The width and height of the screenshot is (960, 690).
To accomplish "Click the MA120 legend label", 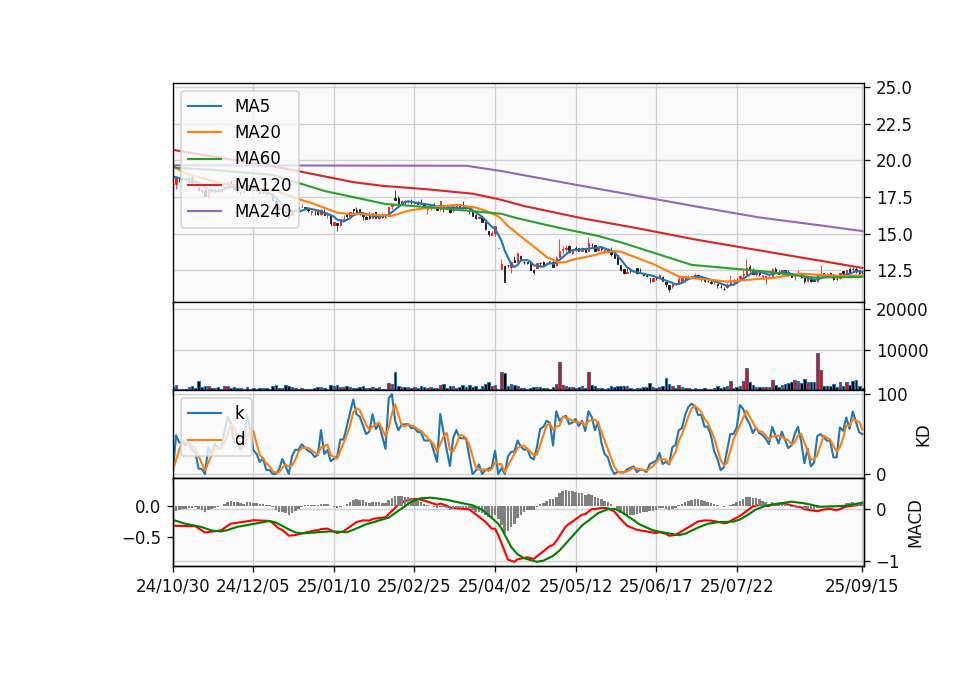I will (263, 184).
